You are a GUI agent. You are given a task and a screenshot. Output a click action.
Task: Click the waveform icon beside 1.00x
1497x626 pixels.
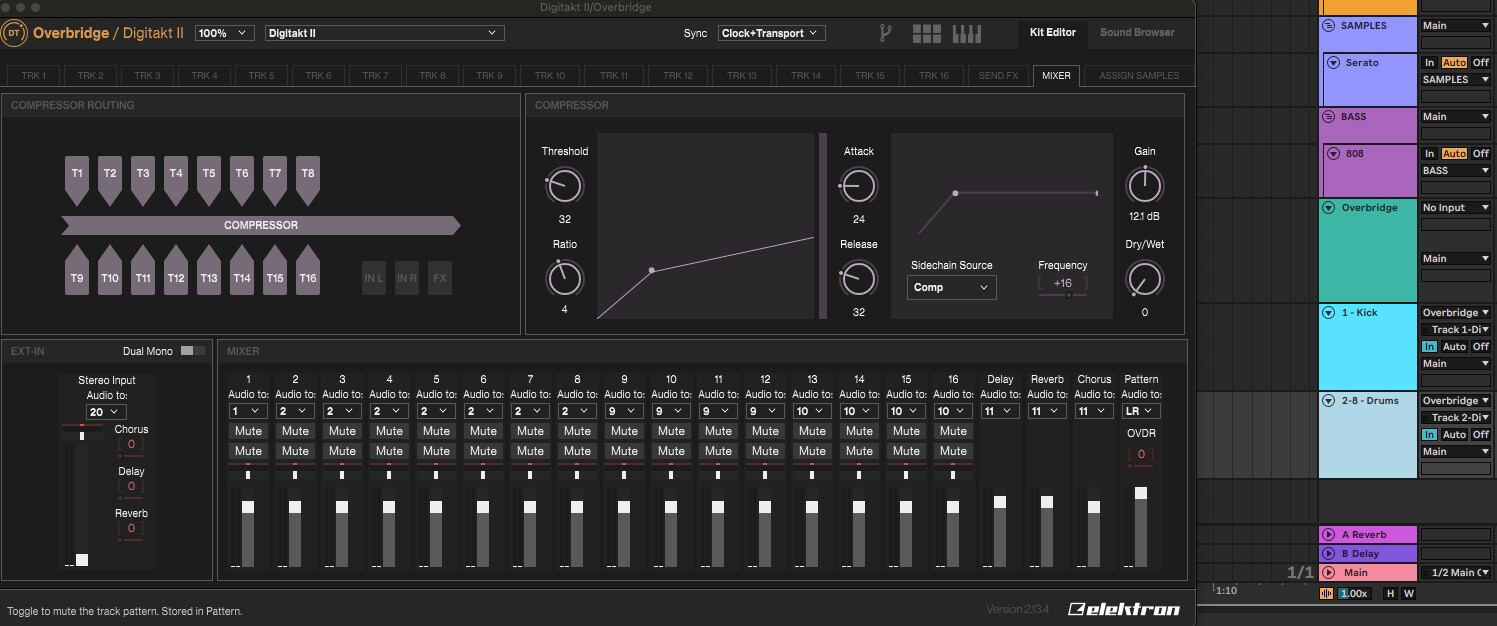coord(1327,593)
